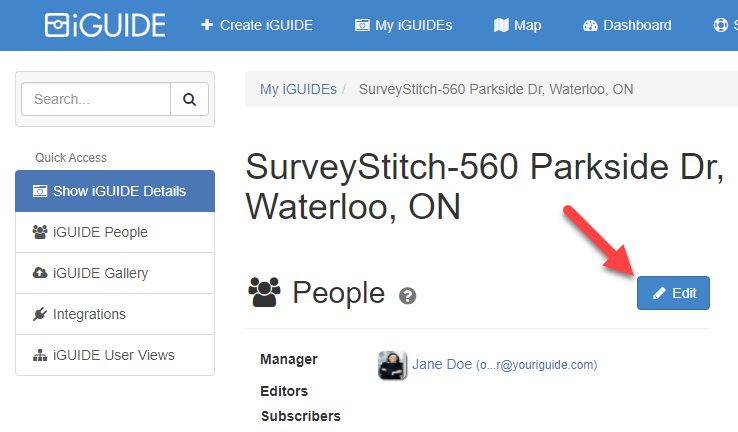Click the plug icon beside Integrations
Image resolution: width=738 pixels, height=432 pixels.
point(40,314)
